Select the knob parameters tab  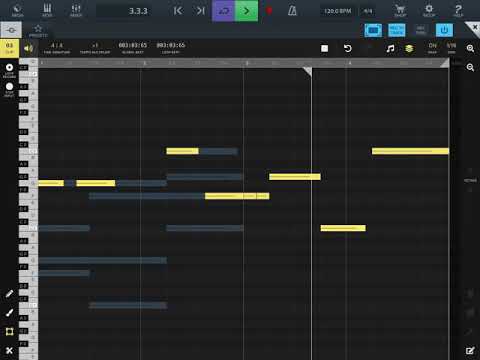(11, 30)
